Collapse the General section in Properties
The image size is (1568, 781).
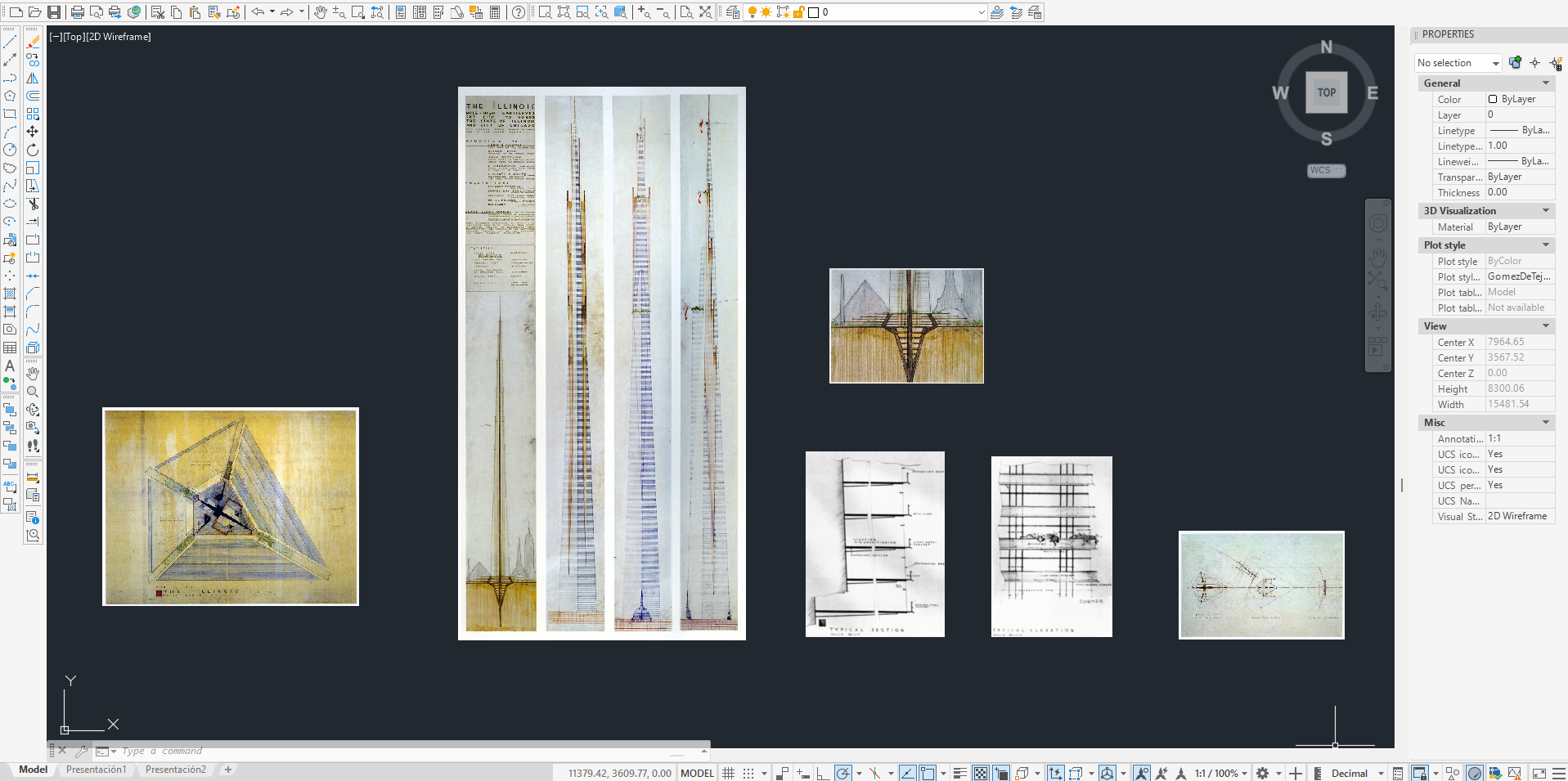tap(1546, 83)
